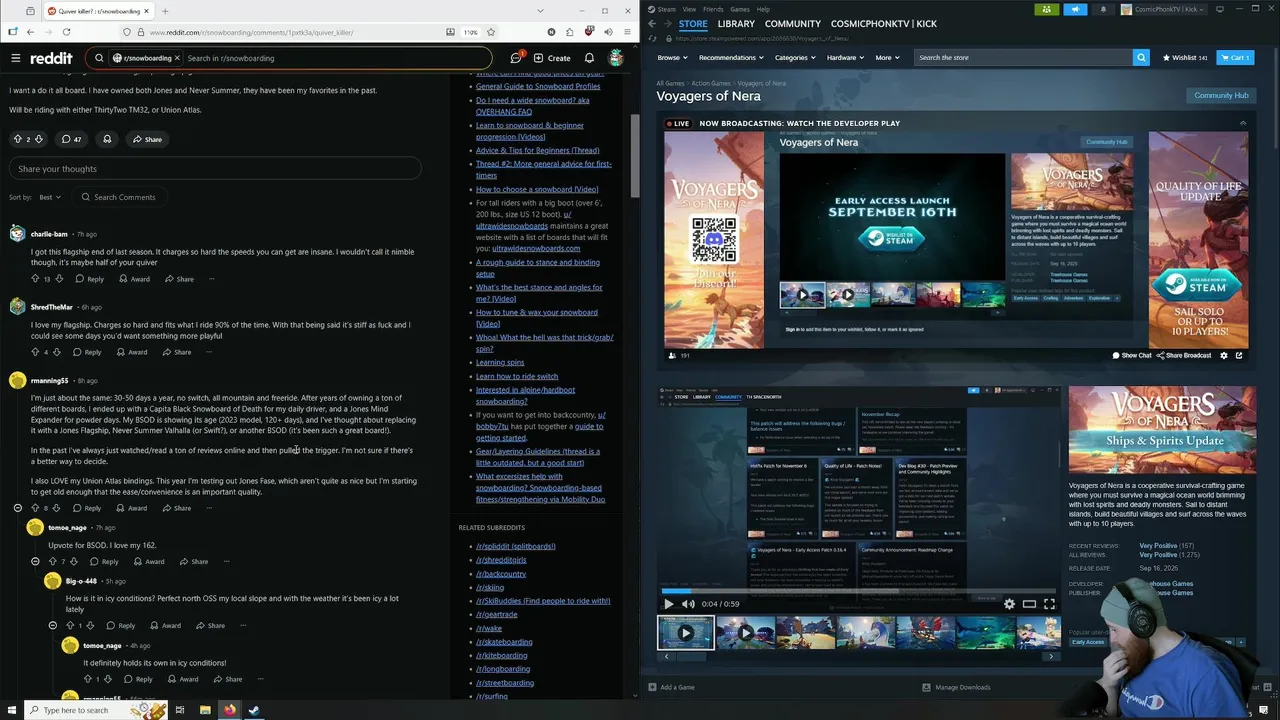Open a new Firefox tab
This screenshot has width=1280, height=720.
(165, 11)
